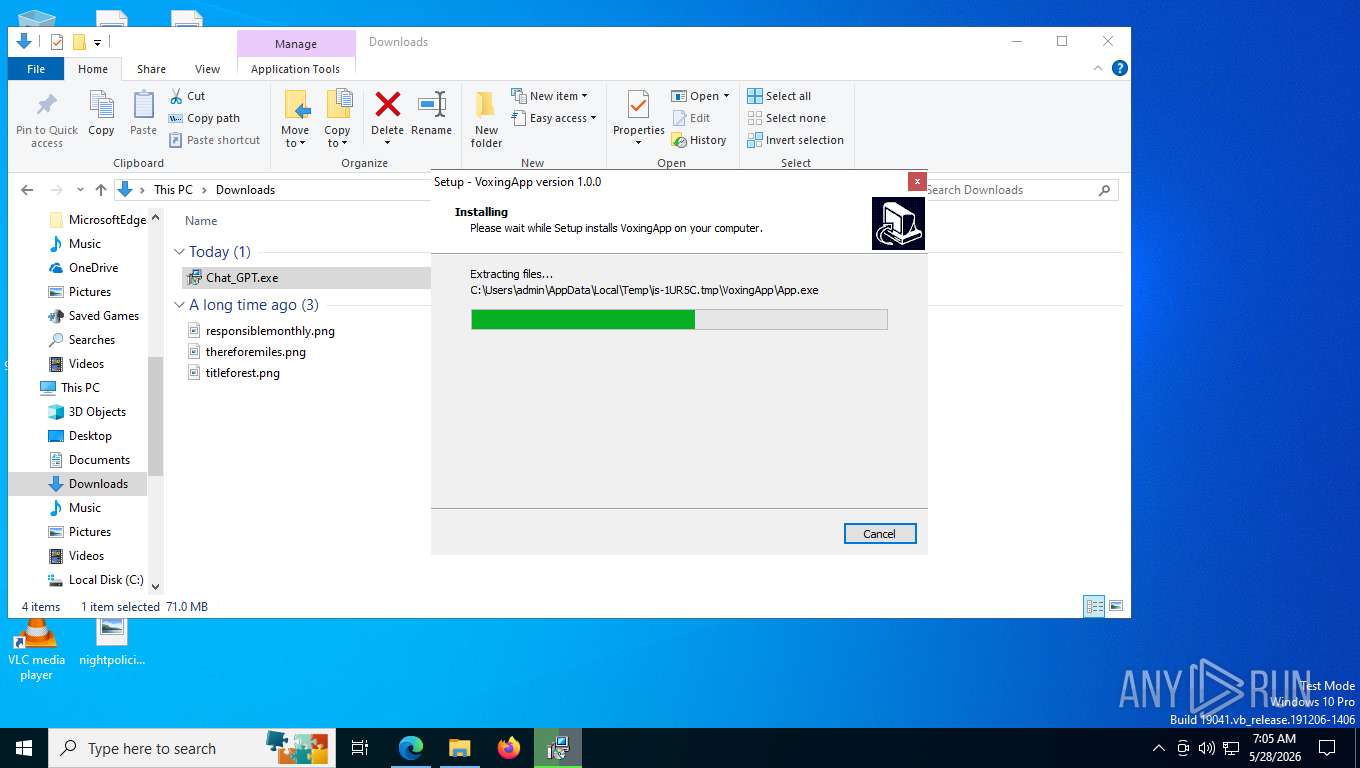The height and width of the screenshot is (768, 1360).
Task: Open MicrosoftEdge folder in navigation pane
Action: 97,219
